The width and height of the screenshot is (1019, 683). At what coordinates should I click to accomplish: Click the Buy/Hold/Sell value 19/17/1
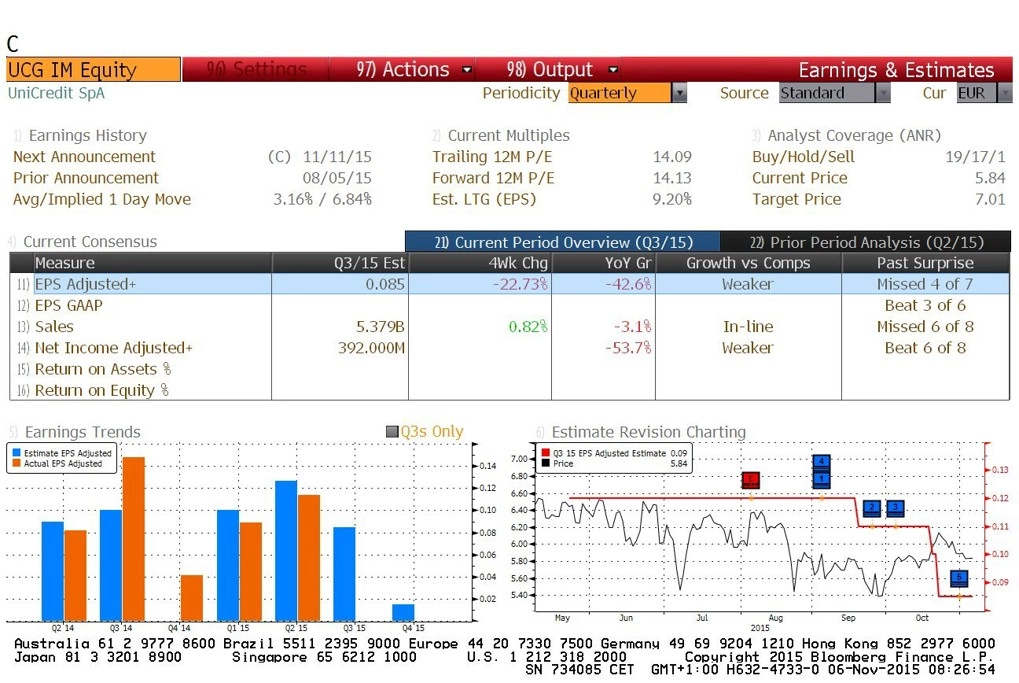coord(975,157)
